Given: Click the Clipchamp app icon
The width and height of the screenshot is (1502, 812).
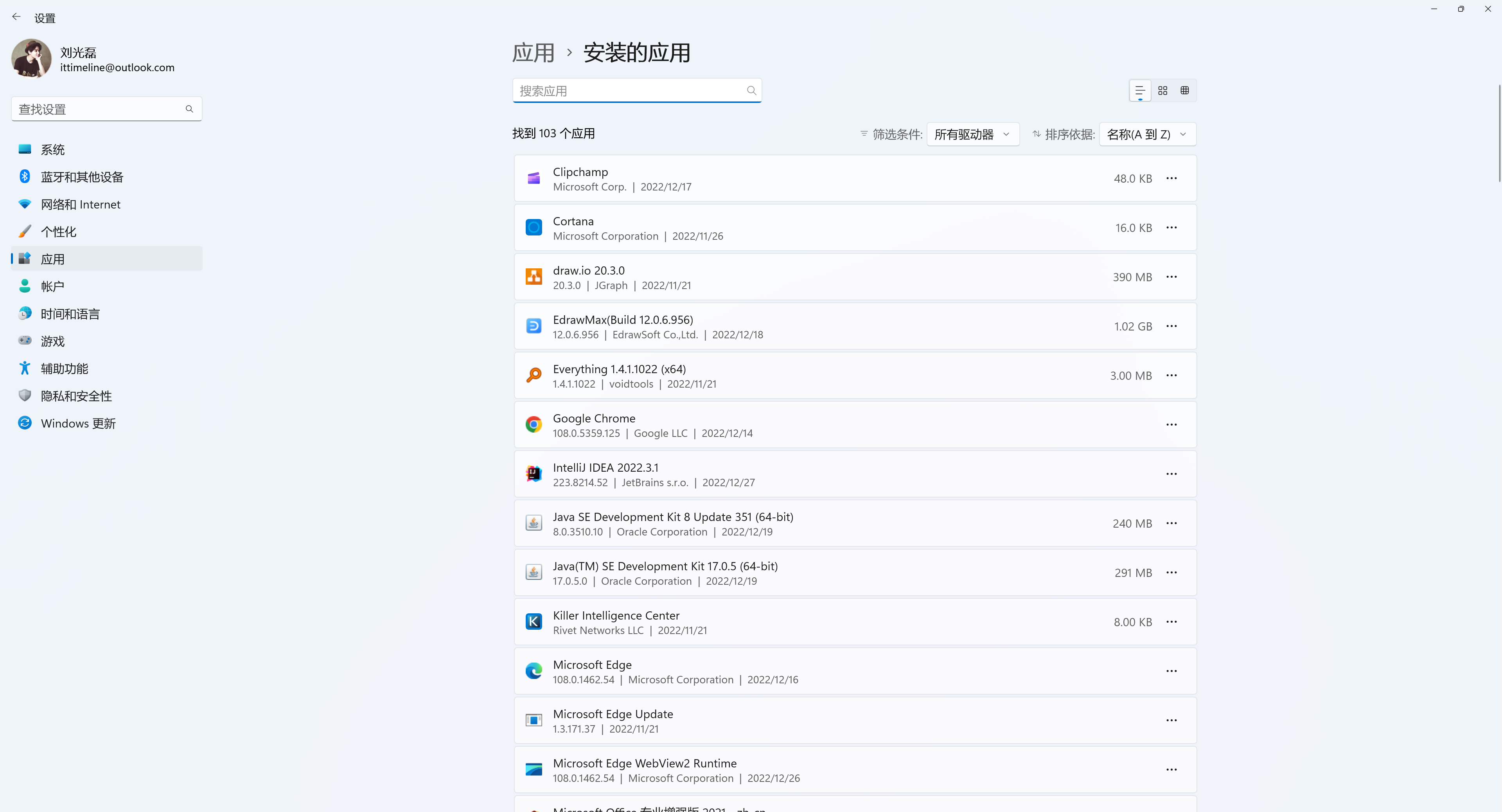Looking at the screenshot, I should click(x=534, y=178).
